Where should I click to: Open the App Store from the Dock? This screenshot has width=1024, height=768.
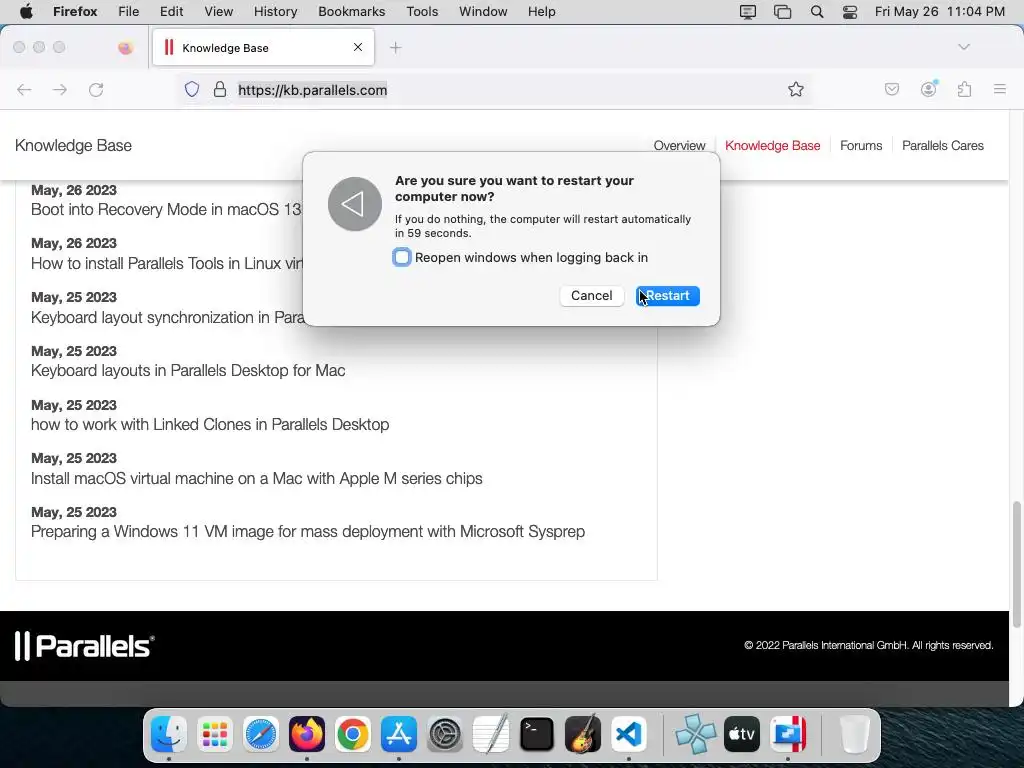398,734
